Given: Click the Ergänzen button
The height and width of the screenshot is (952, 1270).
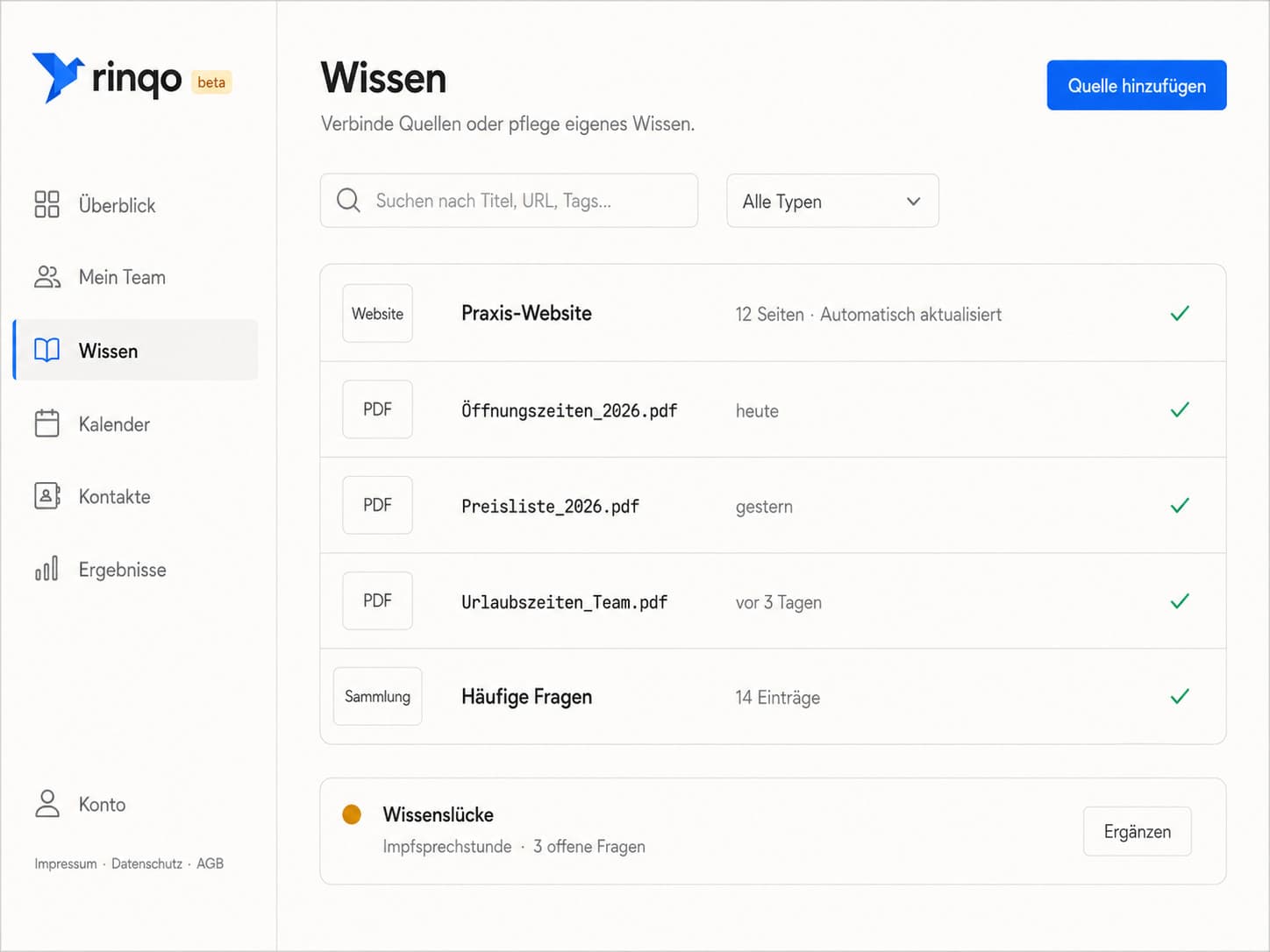Looking at the screenshot, I should pos(1137,831).
